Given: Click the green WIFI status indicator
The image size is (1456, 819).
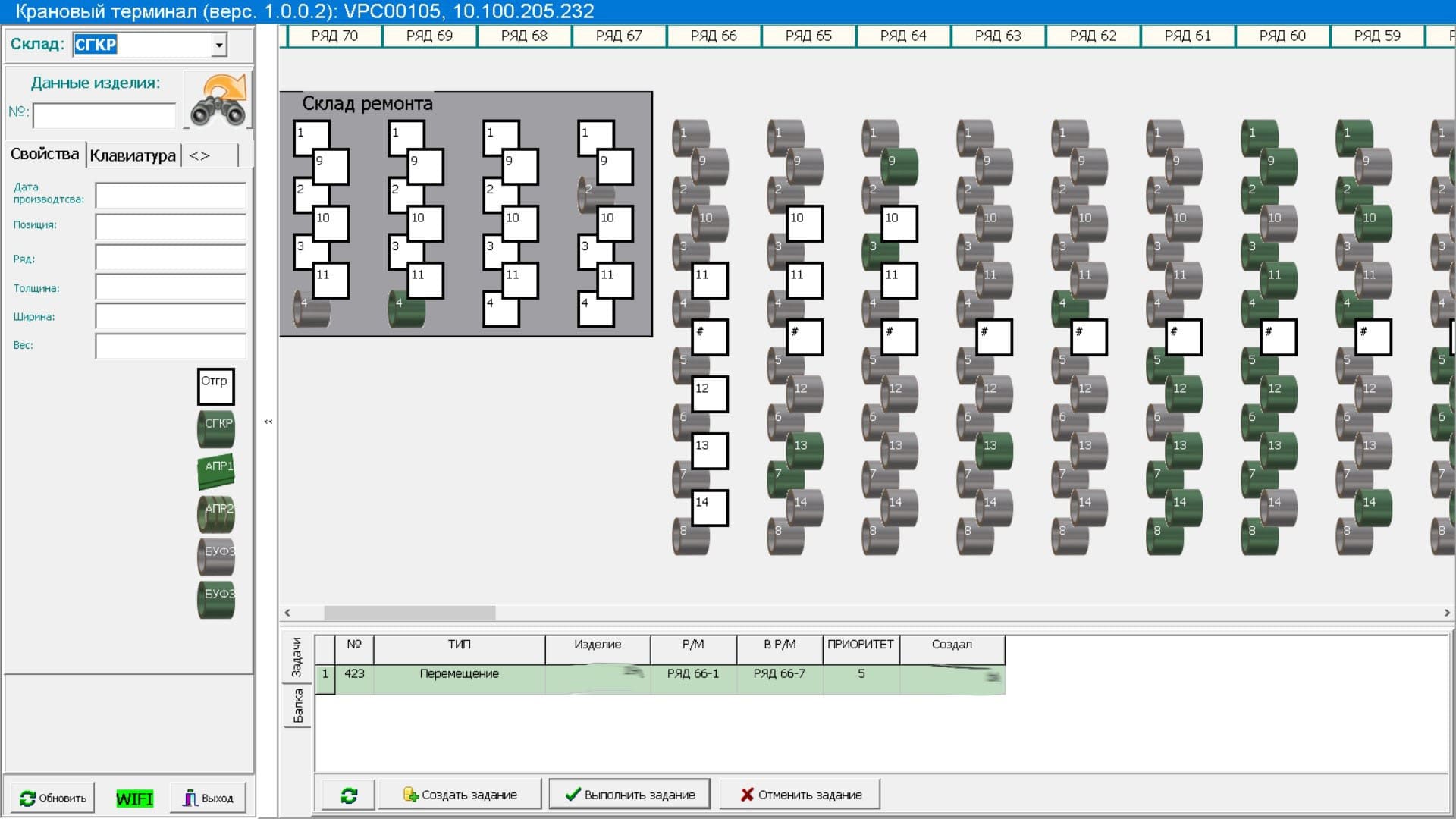Looking at the screenshot, I should (134, 799).
